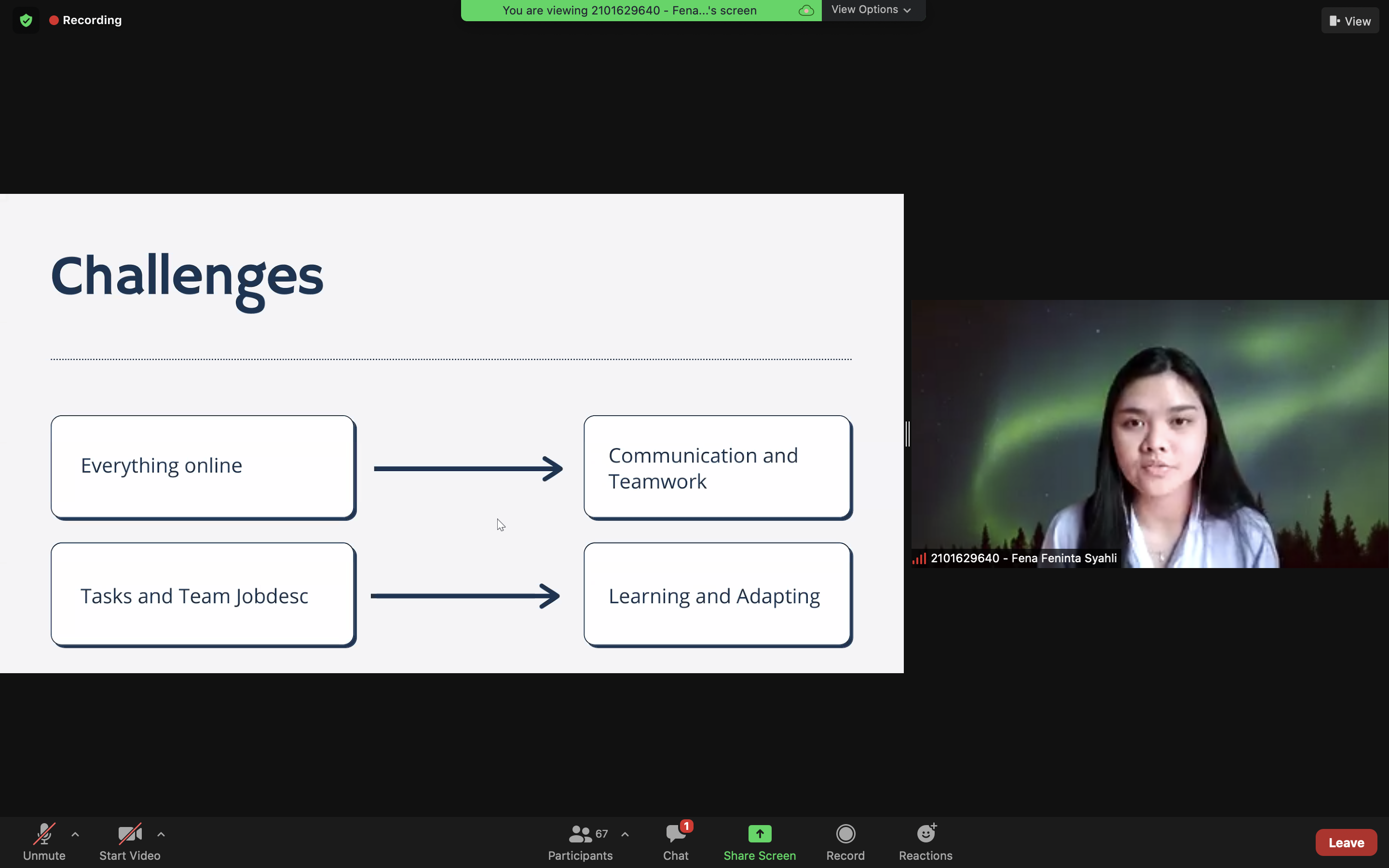The width and height of the screenshot is (1389, 868).
Task: Click the red Recording indicator
Action: click(x=85, y=20)
